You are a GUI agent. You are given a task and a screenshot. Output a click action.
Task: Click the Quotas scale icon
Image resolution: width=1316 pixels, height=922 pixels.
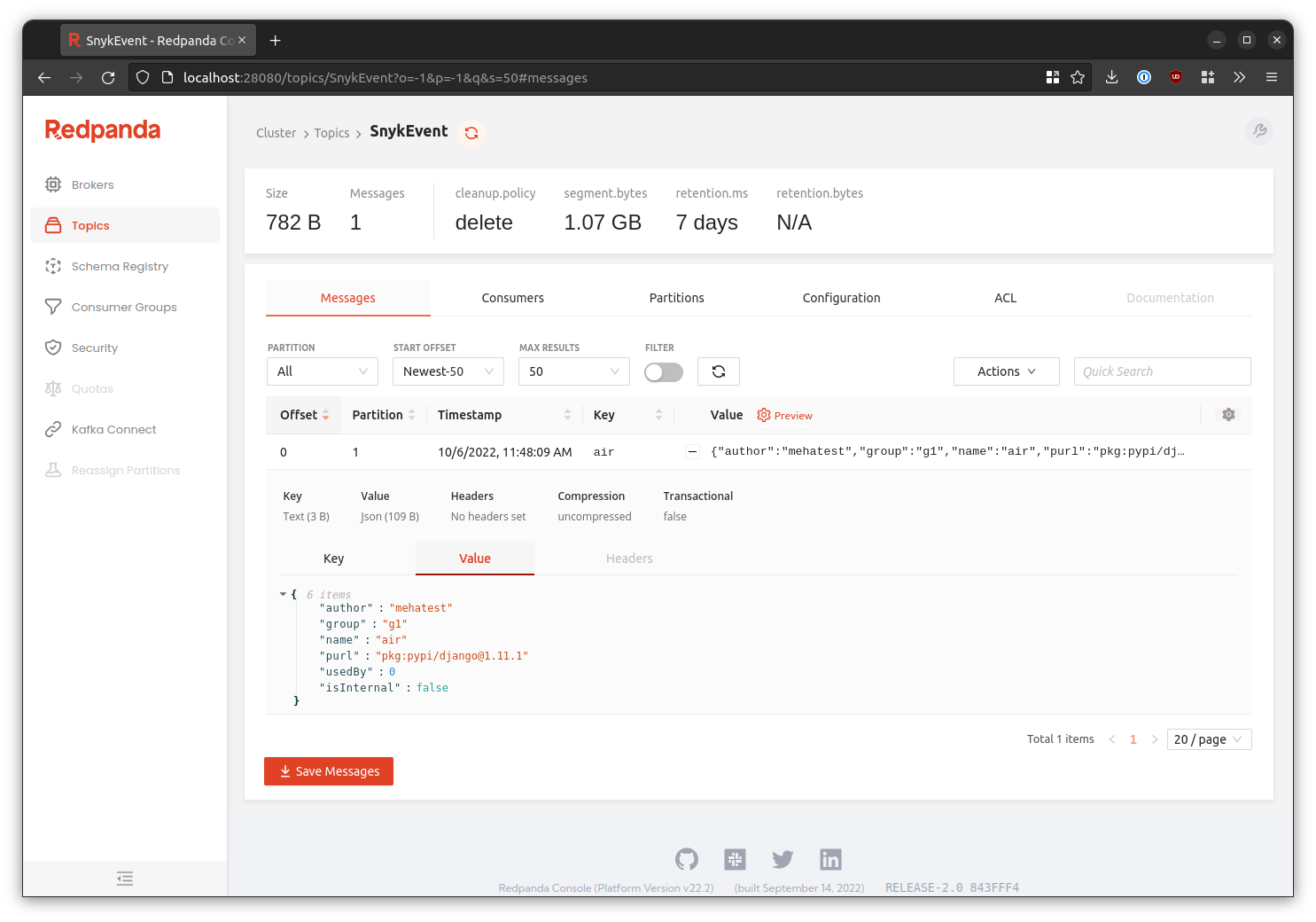(x=53, y=388)
